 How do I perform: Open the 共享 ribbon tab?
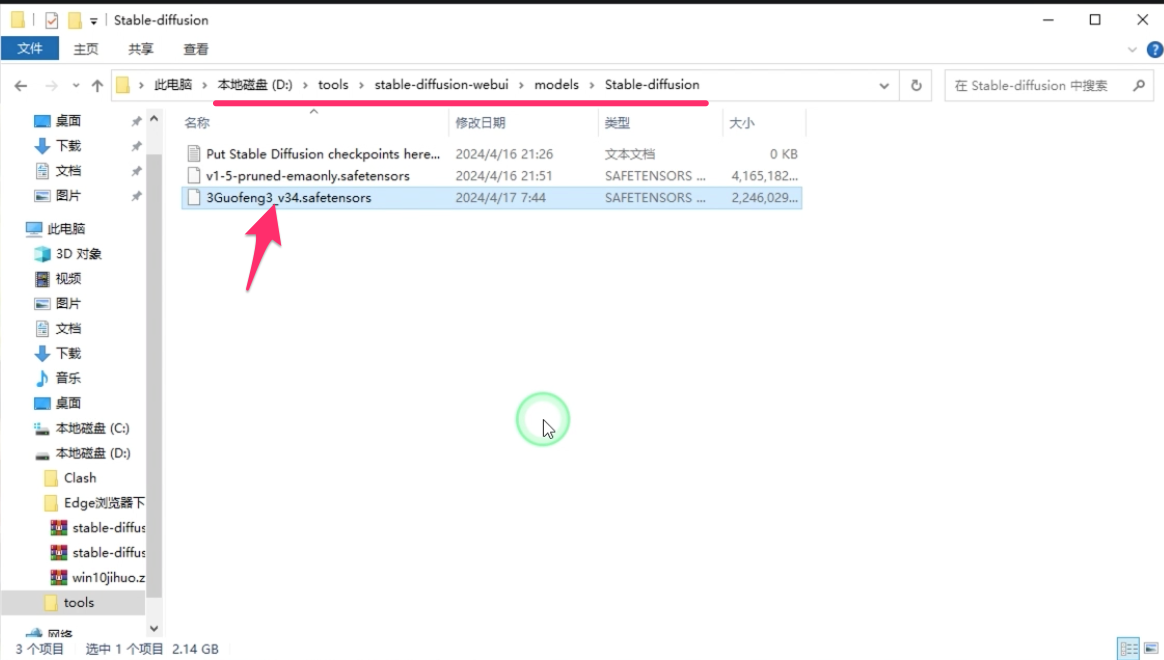140,49
